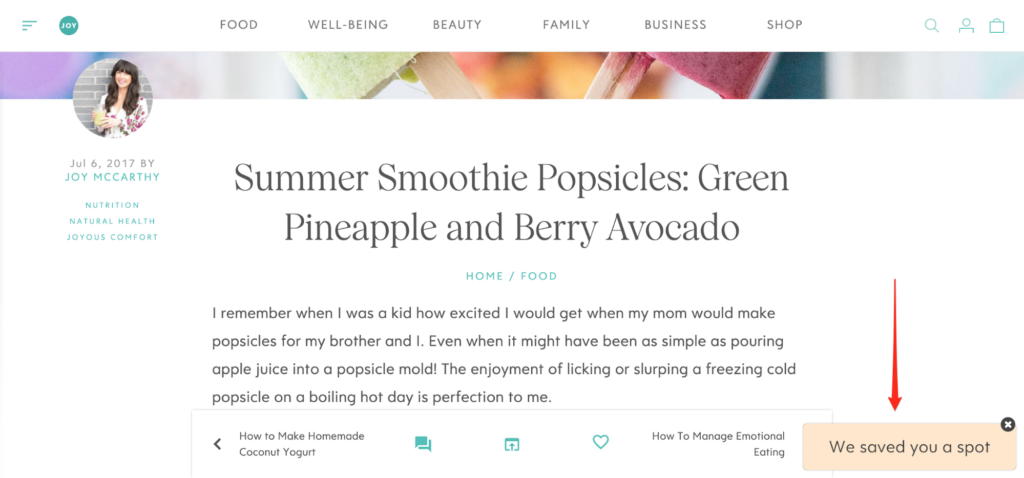This screenshot has height=478, width=1024.
Task: Open the hamburger menu icon
Action: (29, 25)
